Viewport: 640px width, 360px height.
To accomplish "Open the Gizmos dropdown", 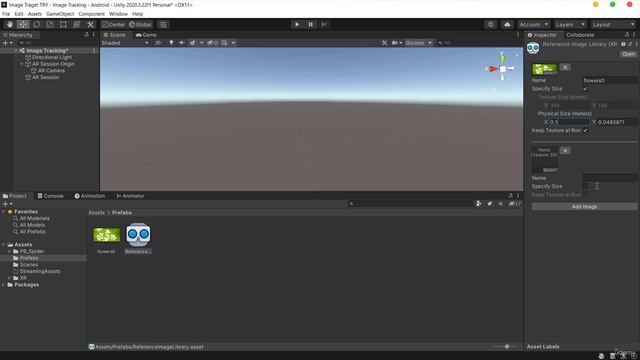I will [x=418, y=43].
